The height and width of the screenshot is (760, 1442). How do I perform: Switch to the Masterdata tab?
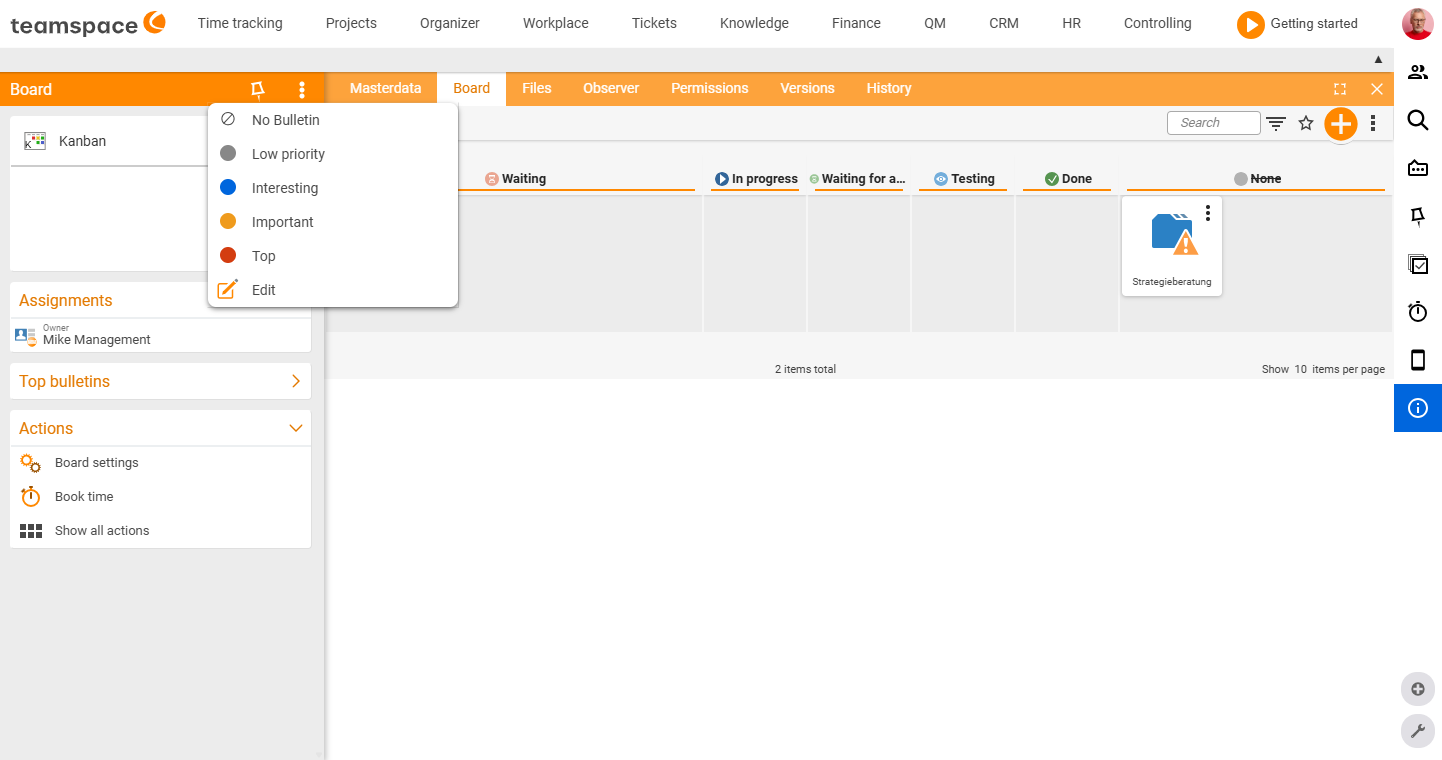tap(385, 88)
